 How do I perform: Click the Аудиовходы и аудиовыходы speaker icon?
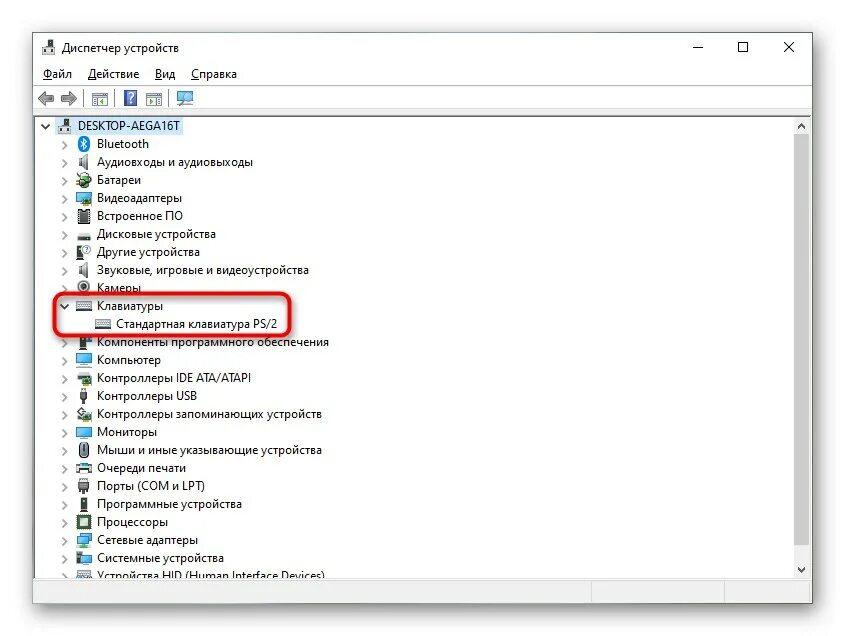(x=84, y=162)
